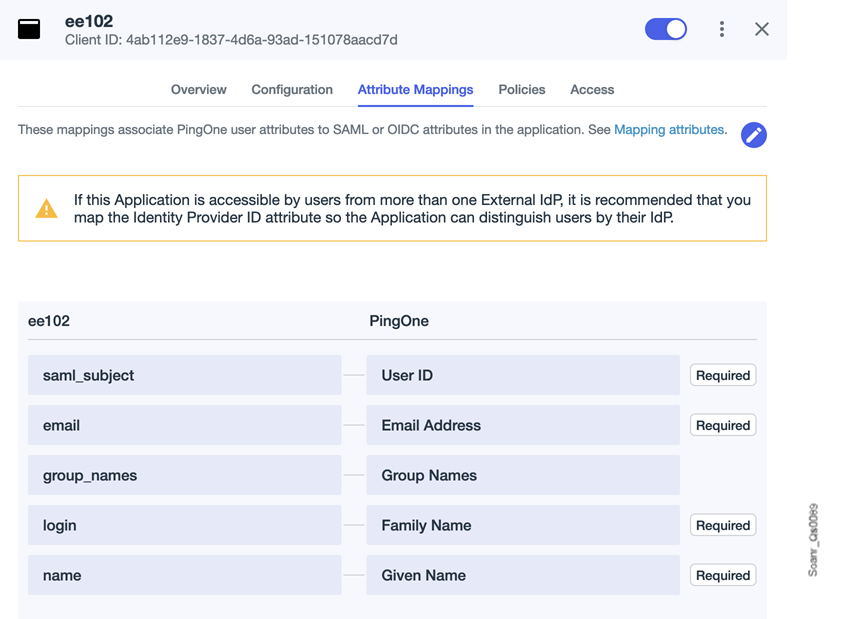Viewport: 842px width, 619px height.
Task: Switch to the Overview tab
Action: pos(198,90)
